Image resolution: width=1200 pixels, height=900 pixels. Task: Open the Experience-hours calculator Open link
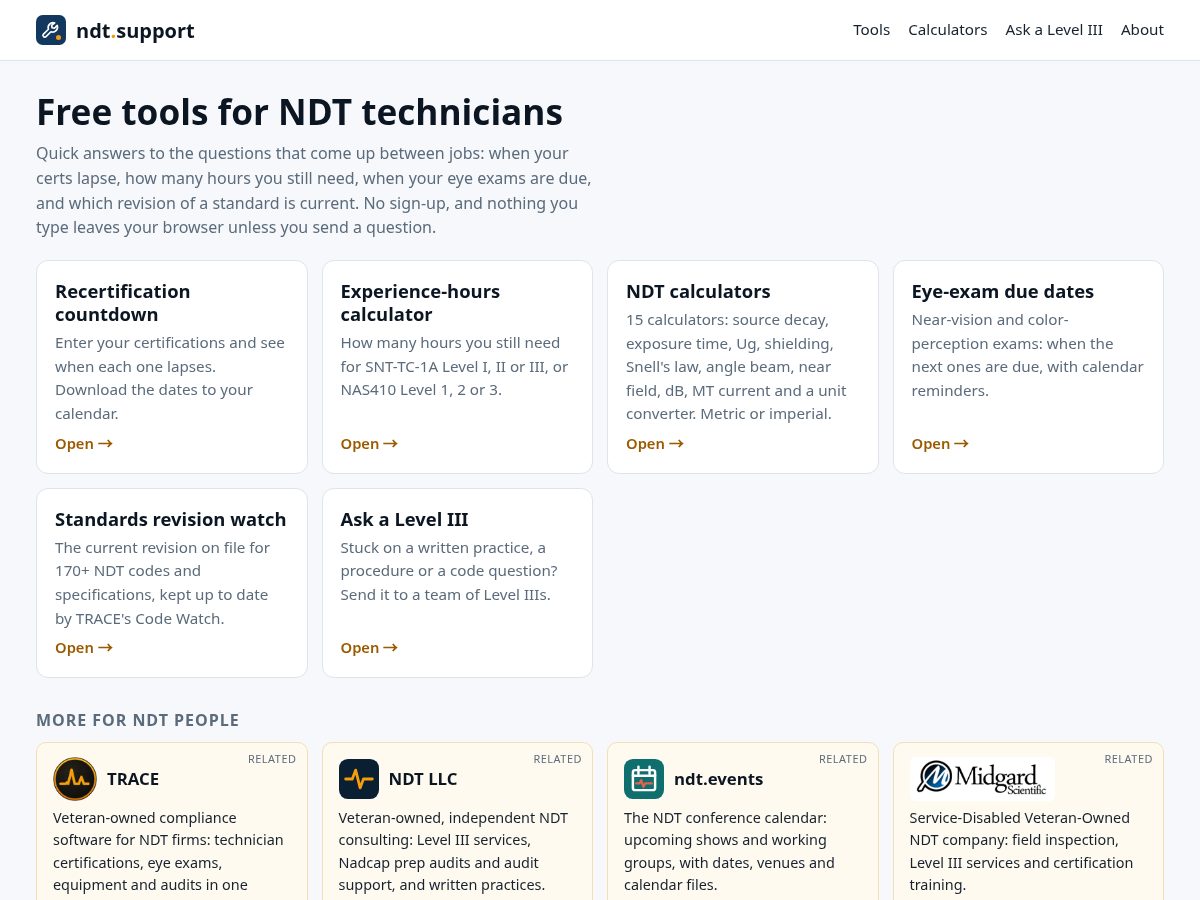369,444
